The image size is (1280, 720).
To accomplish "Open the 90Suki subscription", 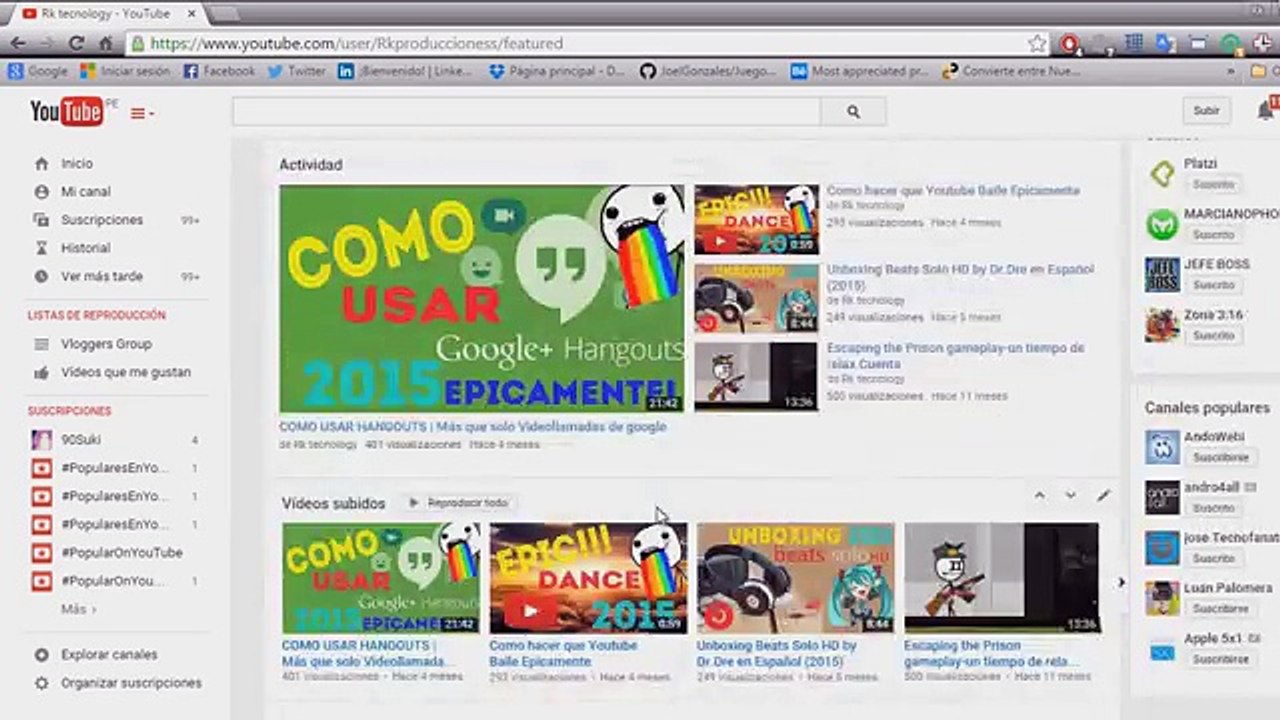I will [x=81, y=439].
